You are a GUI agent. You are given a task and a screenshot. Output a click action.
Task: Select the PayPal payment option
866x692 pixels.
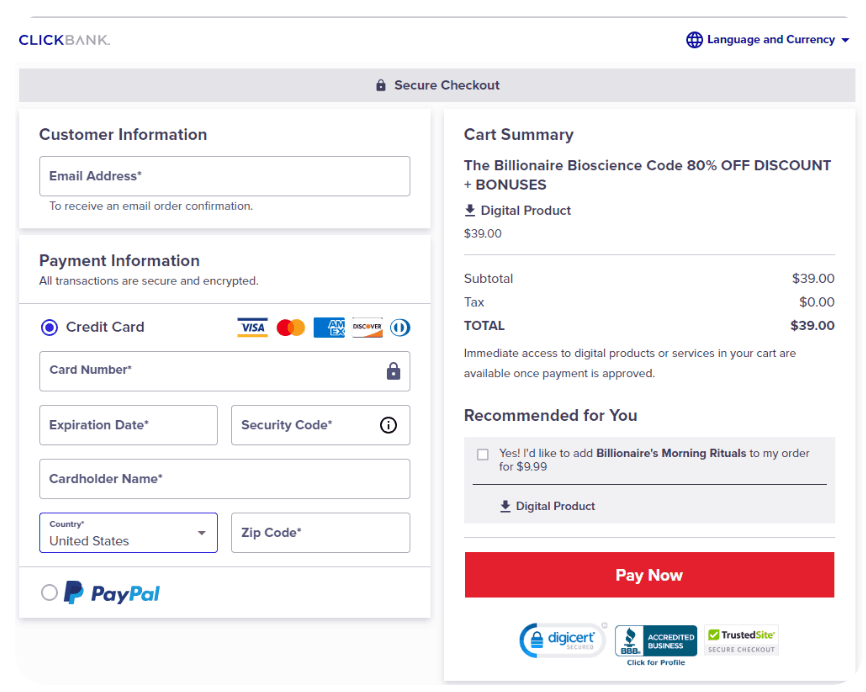[48, 593]
